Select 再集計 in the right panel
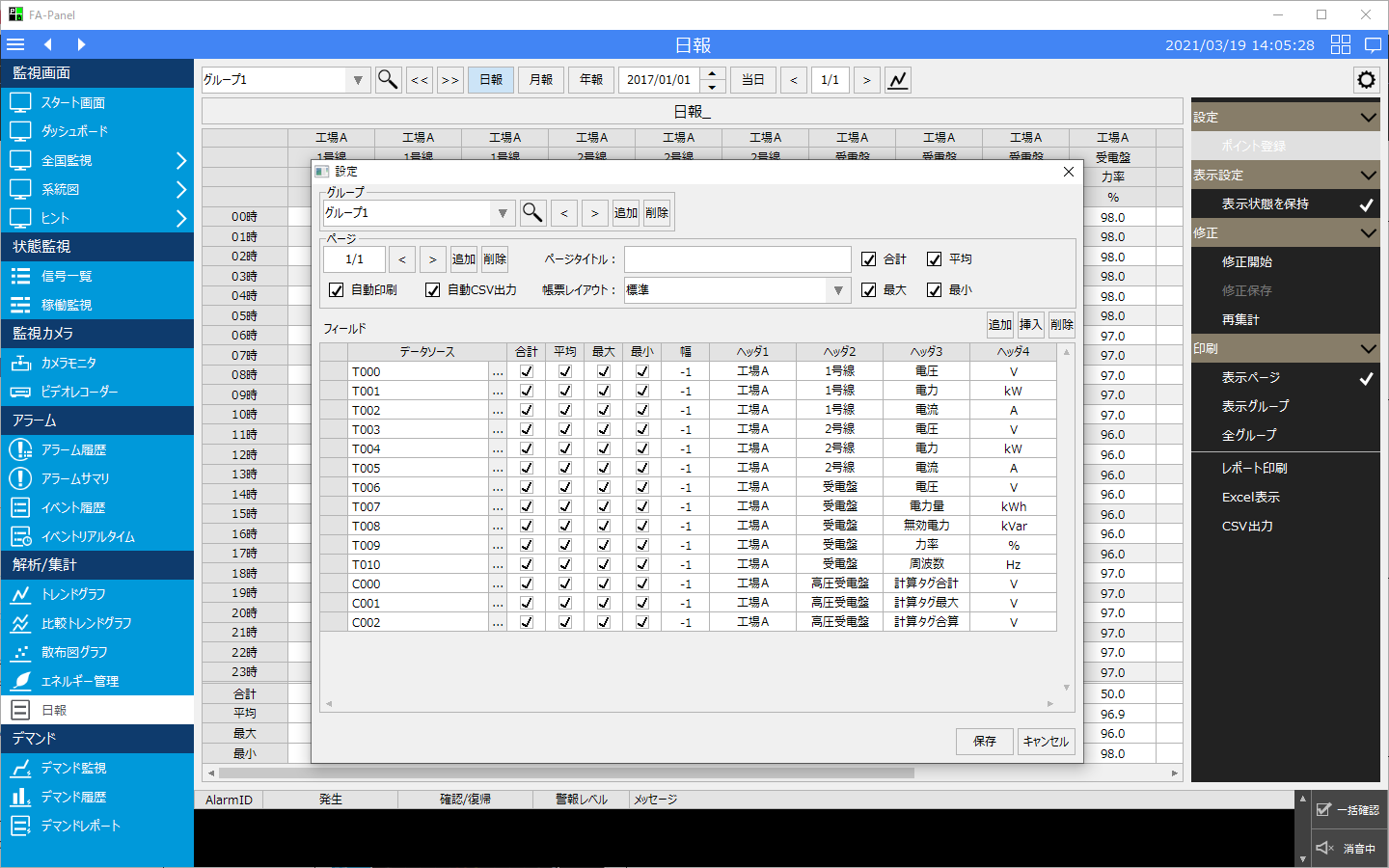The height and width of the screenshot is (868, 1389). coord(1286,319)
